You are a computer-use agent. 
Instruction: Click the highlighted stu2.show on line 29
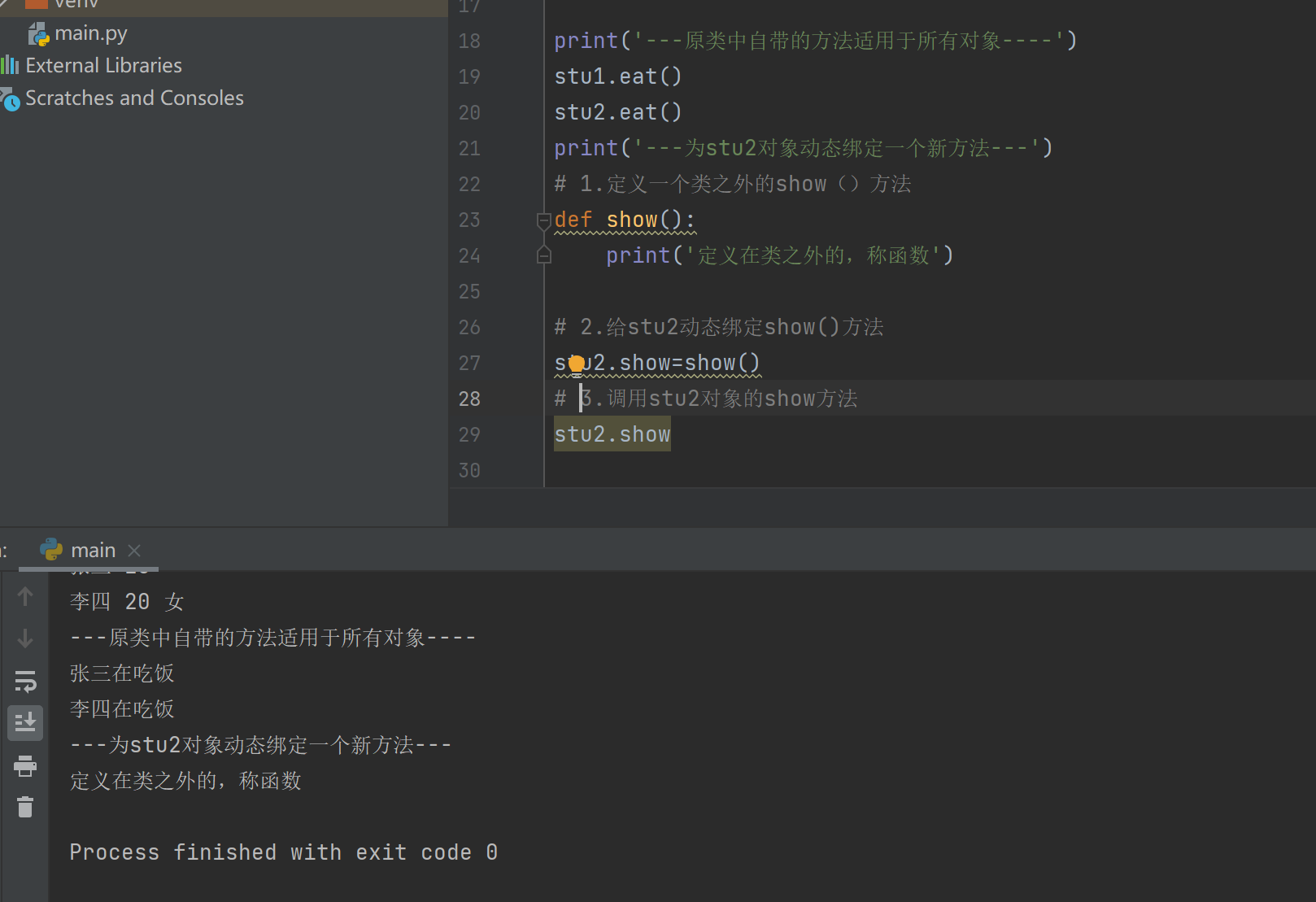pyautogui.click(x=612, y=434)
